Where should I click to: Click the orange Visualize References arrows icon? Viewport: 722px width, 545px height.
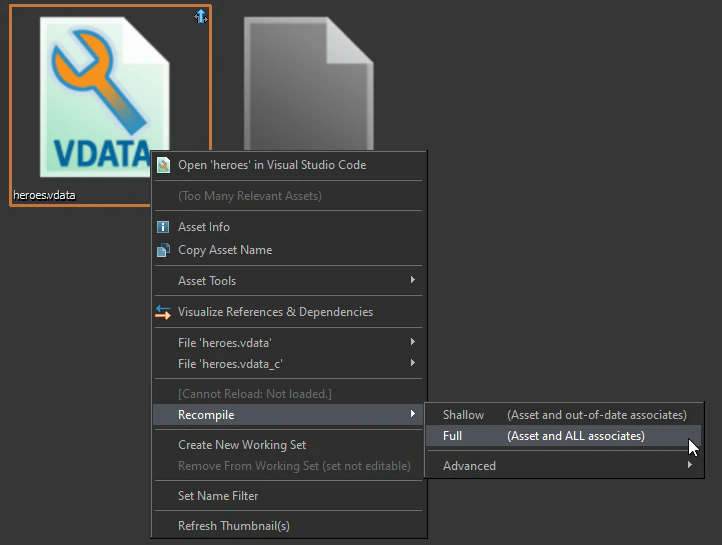pos(164,312)
